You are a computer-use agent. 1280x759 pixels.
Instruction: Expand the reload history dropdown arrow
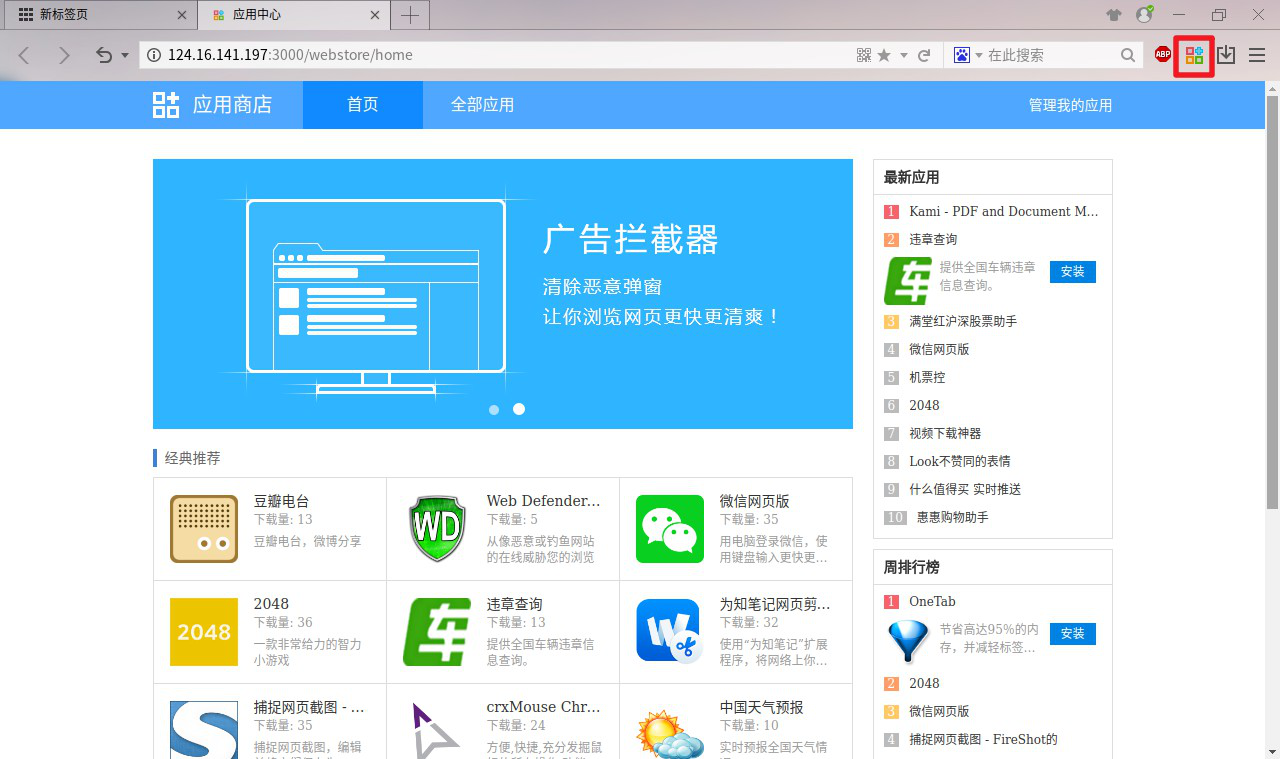coord(123,55)
